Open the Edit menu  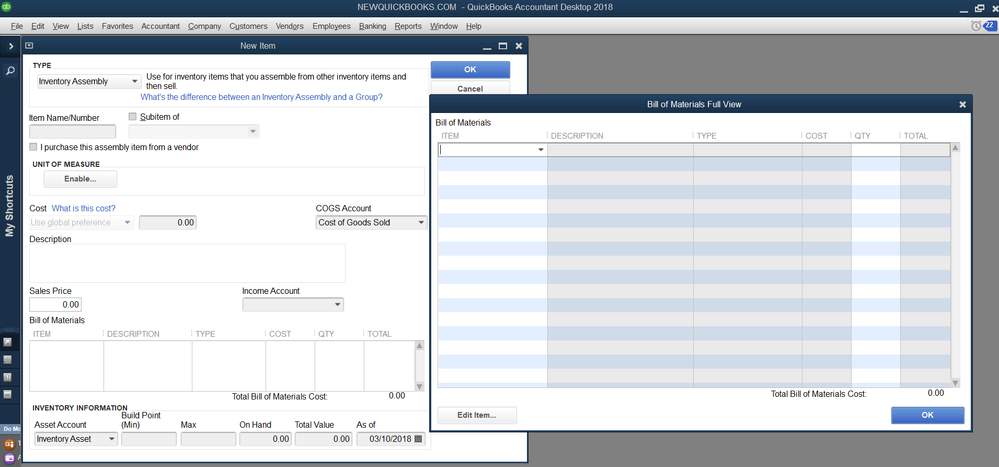(x=38, y=26)
